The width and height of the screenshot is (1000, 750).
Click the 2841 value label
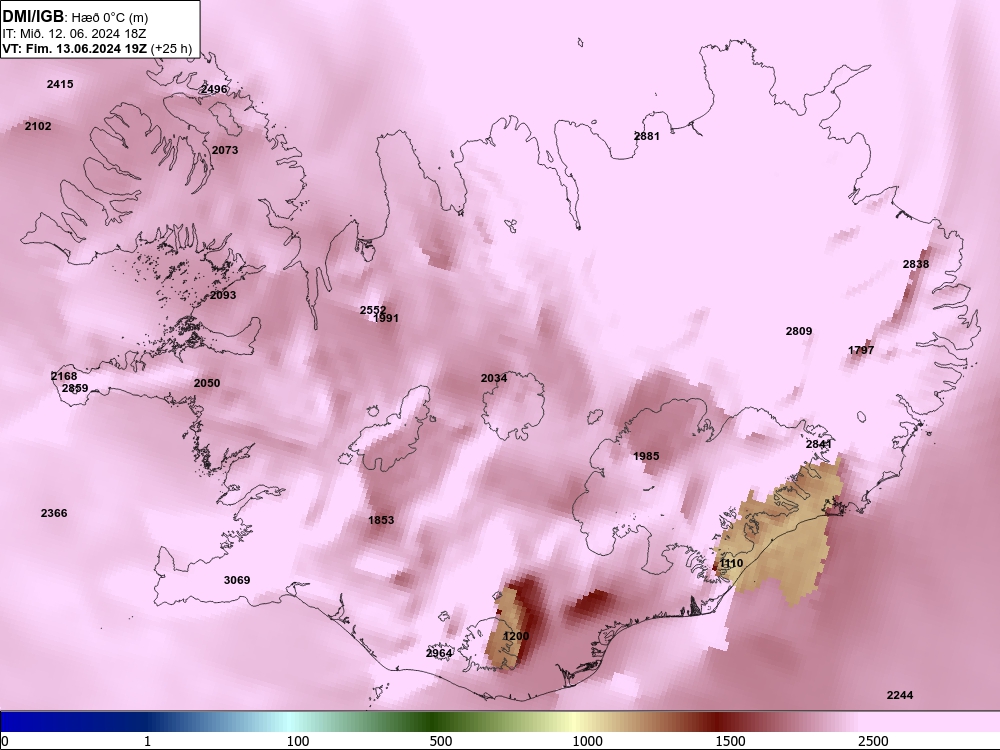pos(818,445)
